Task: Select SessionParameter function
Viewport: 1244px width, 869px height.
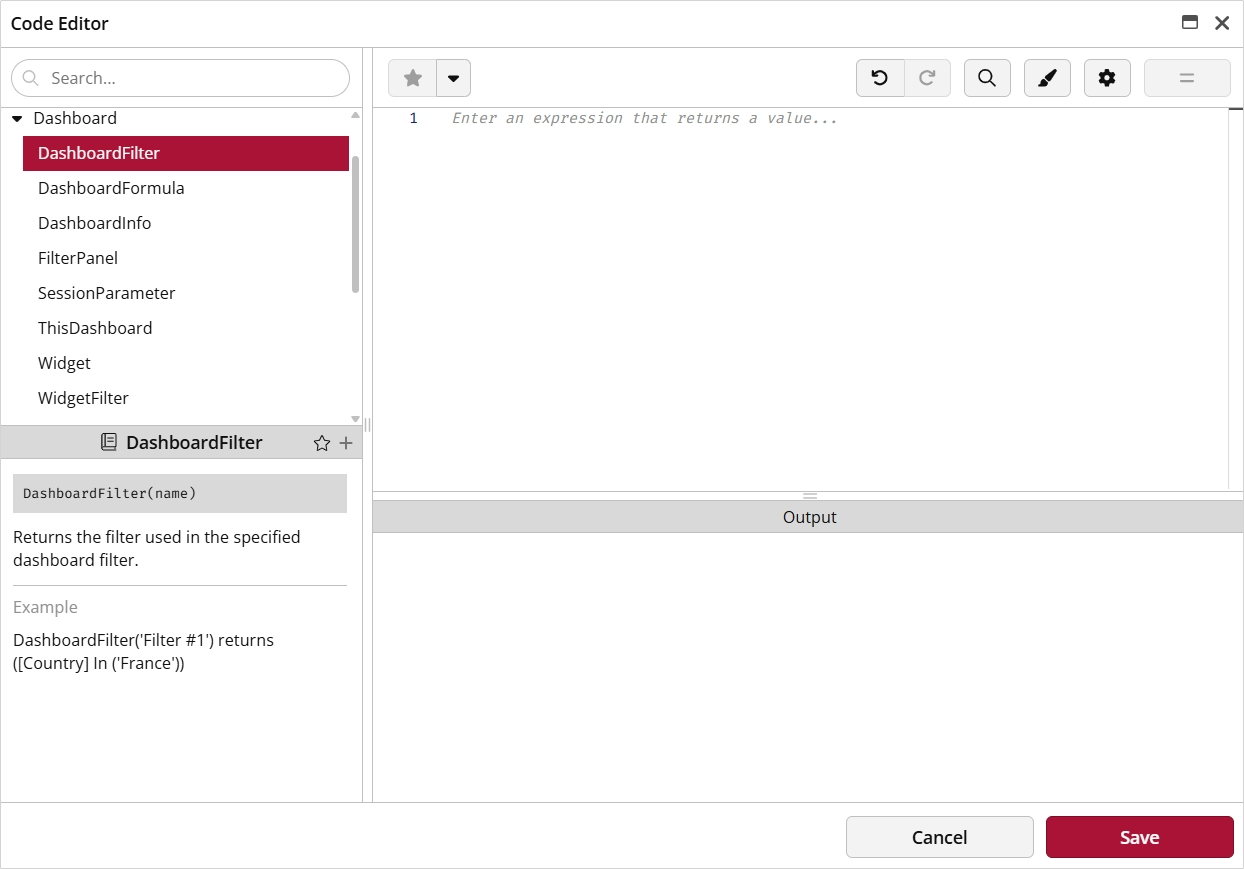Action: tap(186, 293)
